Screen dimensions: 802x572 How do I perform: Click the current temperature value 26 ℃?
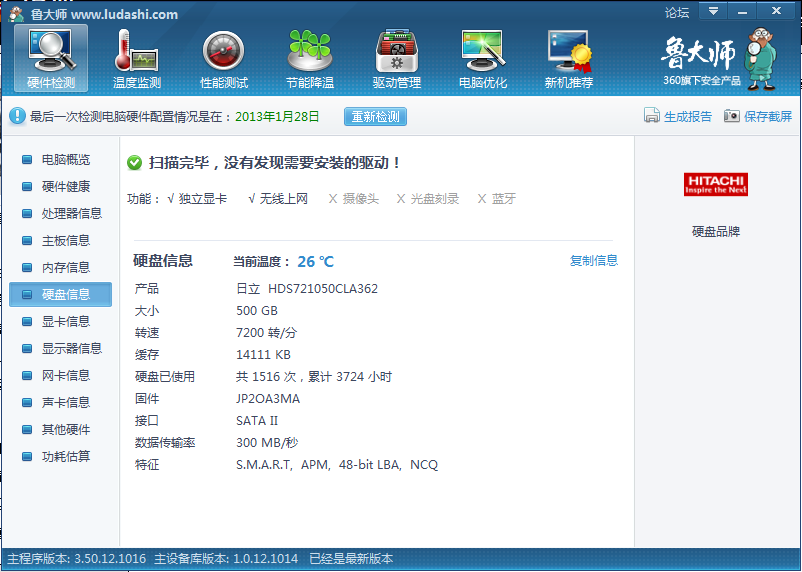tap(316, 261)
